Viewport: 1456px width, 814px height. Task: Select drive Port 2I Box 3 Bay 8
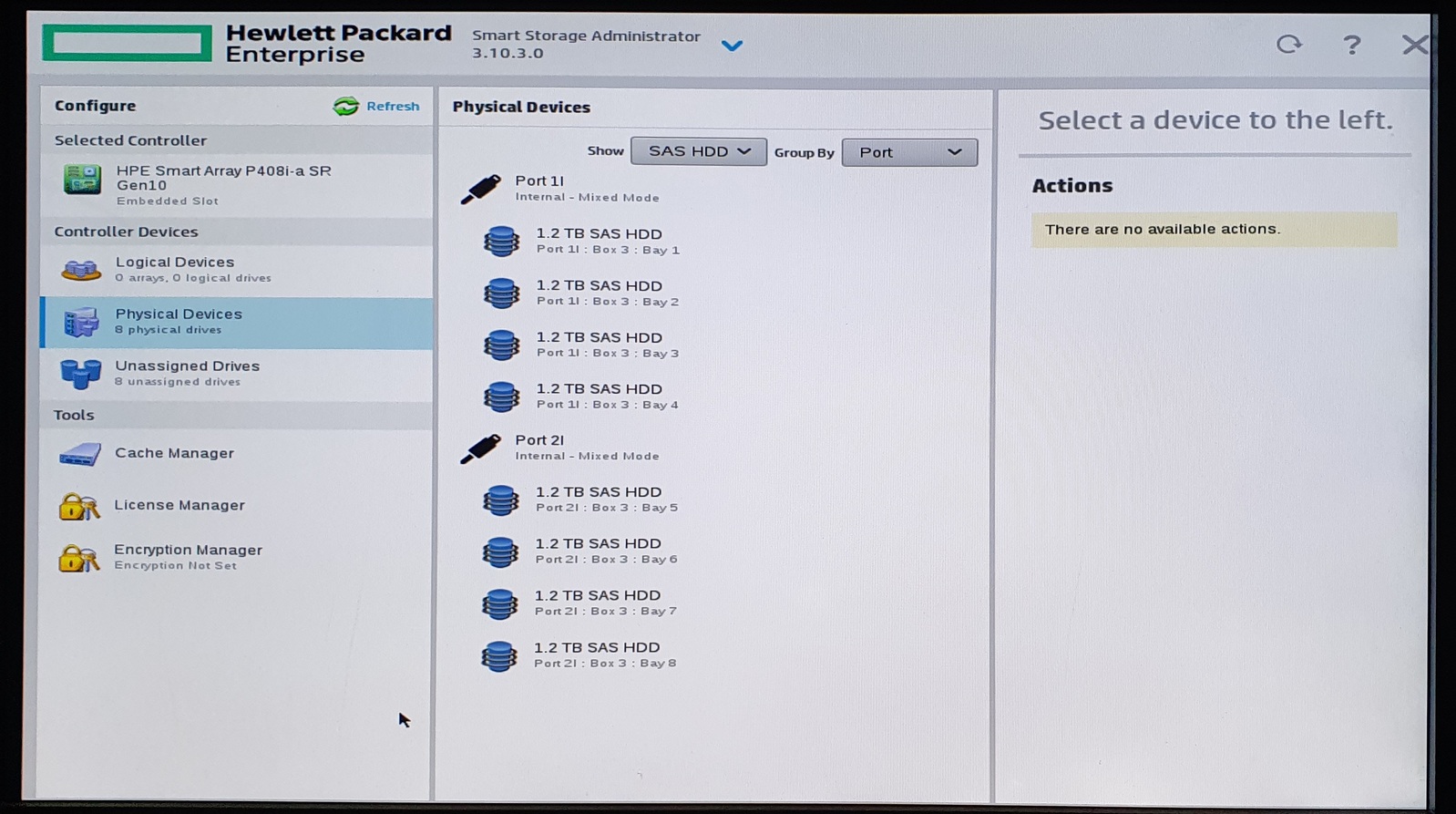click(605, 654)
